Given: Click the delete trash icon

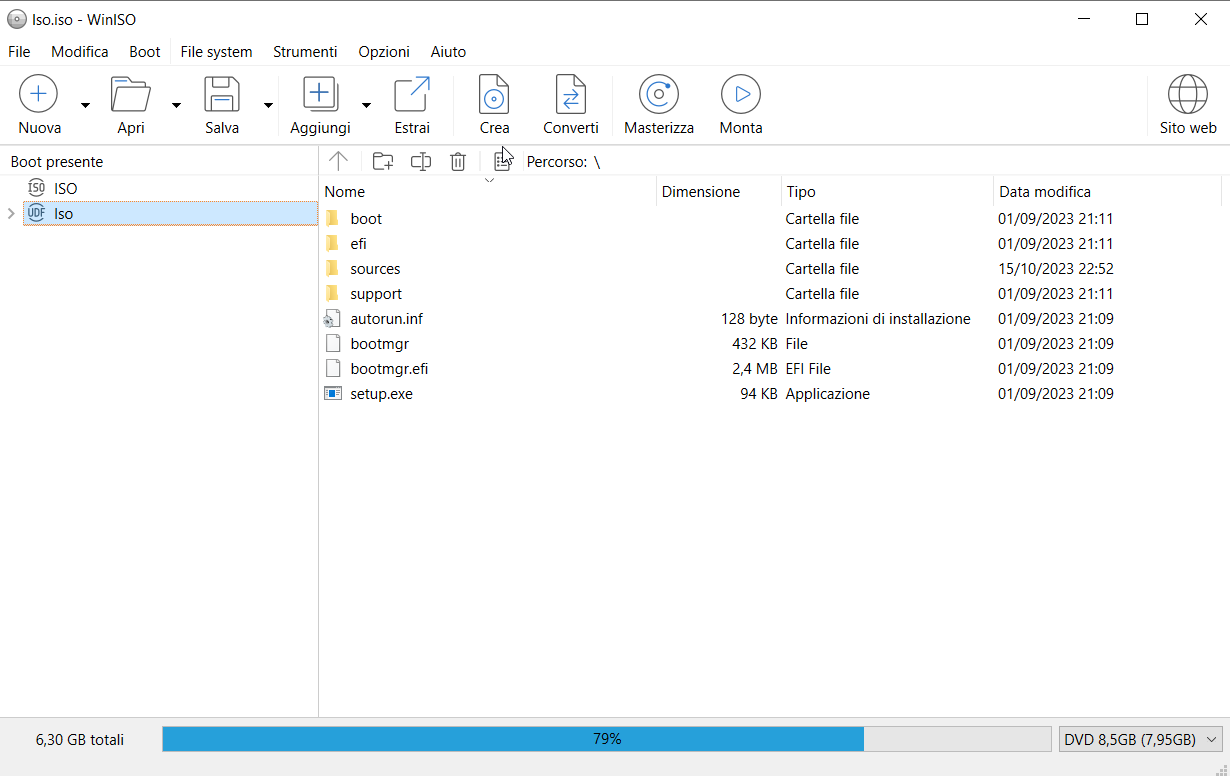Looking at the screenshot, I should click(x=458, y=161).
